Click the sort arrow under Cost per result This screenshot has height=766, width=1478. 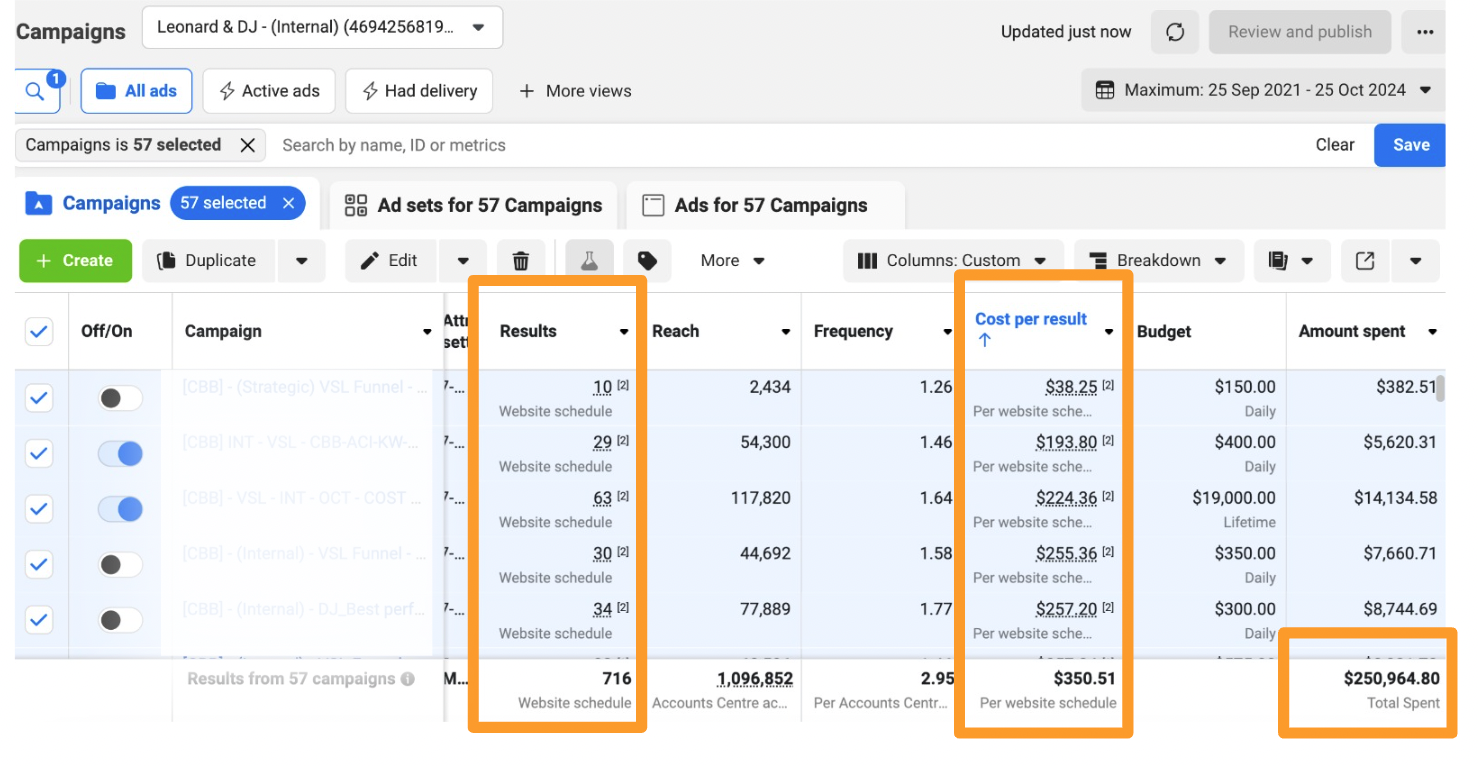coord(985,340)
